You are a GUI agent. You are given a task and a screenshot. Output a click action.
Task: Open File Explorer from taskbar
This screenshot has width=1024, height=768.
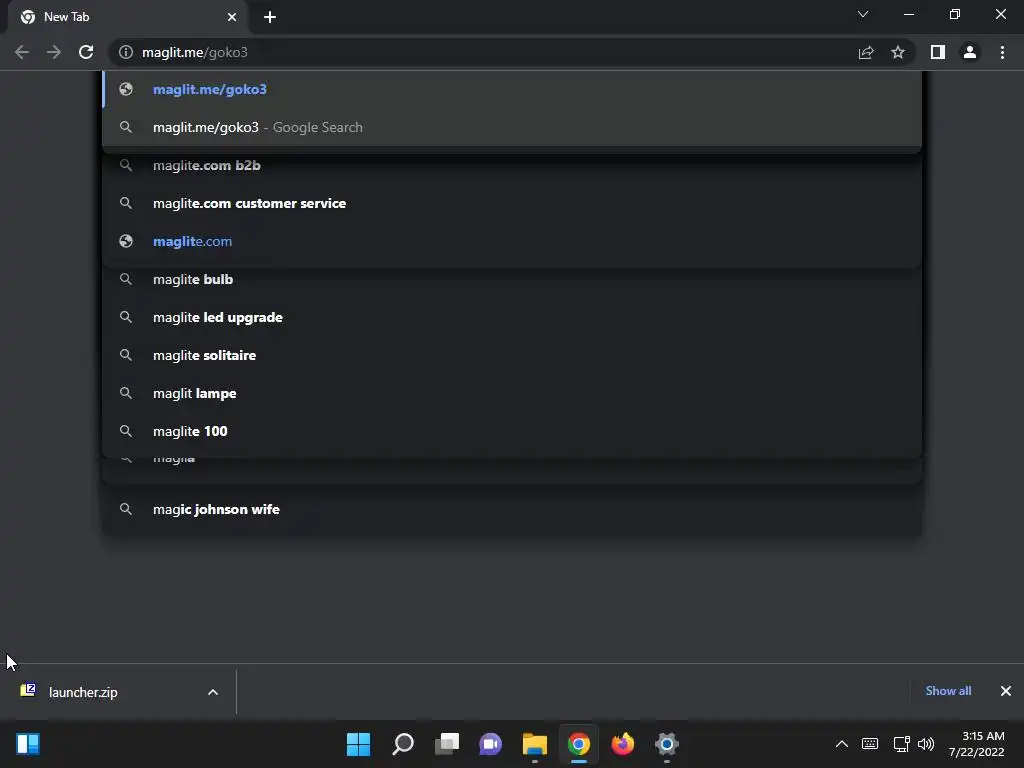pyautogui.click(x=535, y=744)
